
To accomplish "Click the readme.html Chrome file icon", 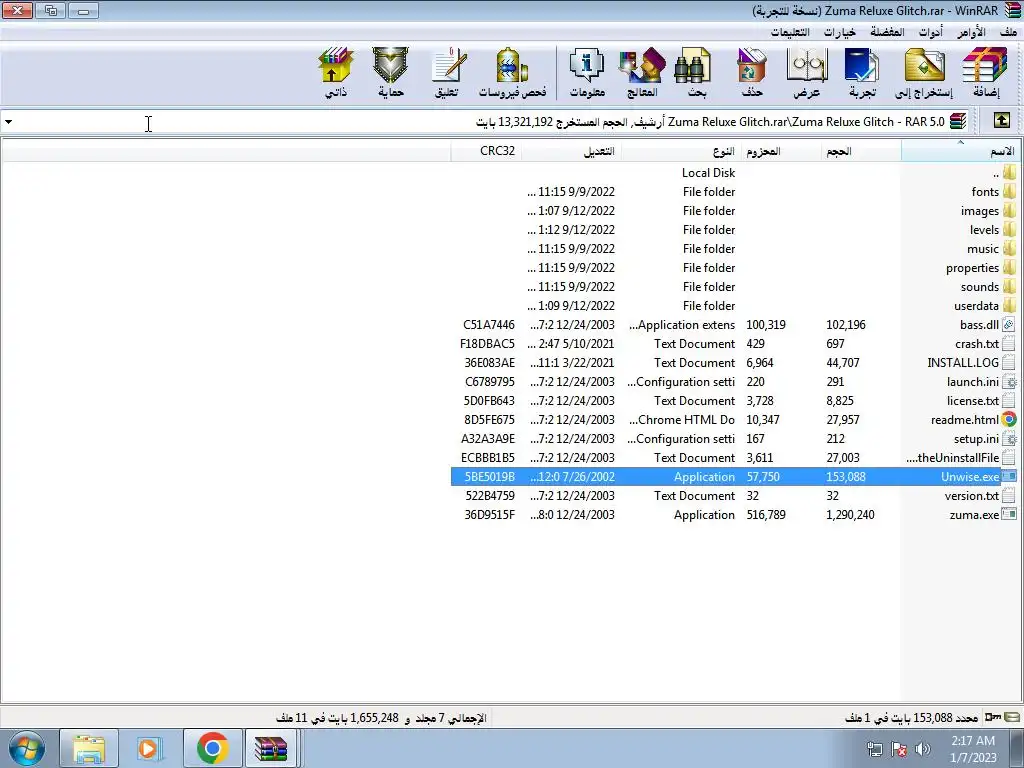I will (x=1010, y=419).
